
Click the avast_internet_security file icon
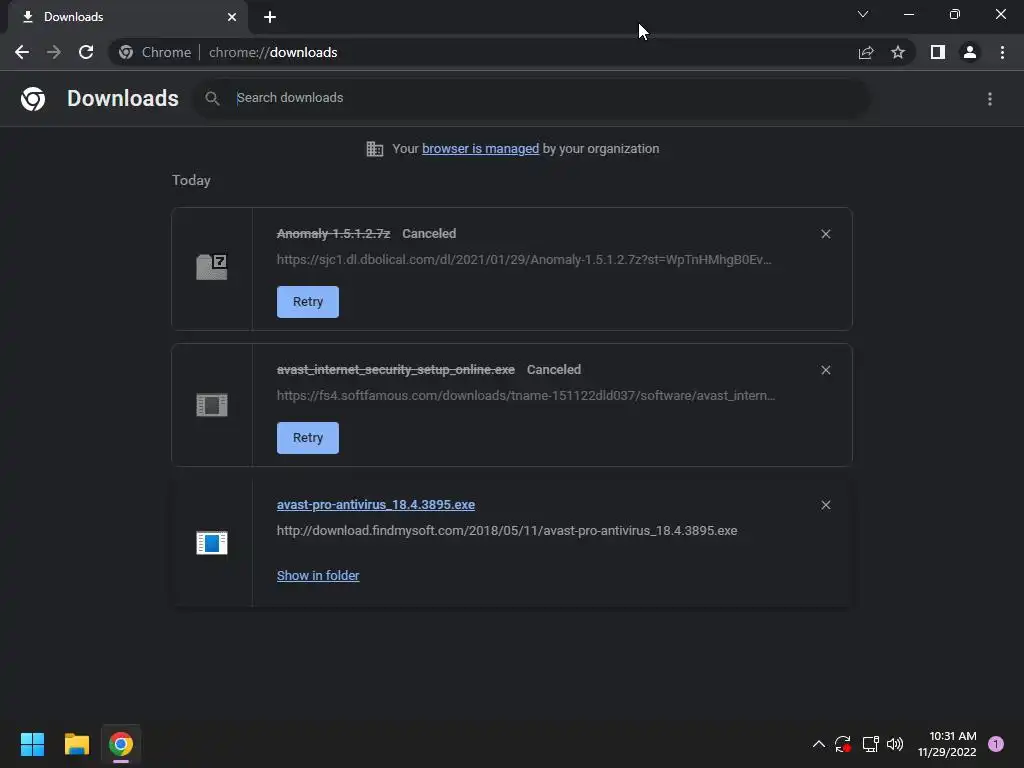point(212,405)
